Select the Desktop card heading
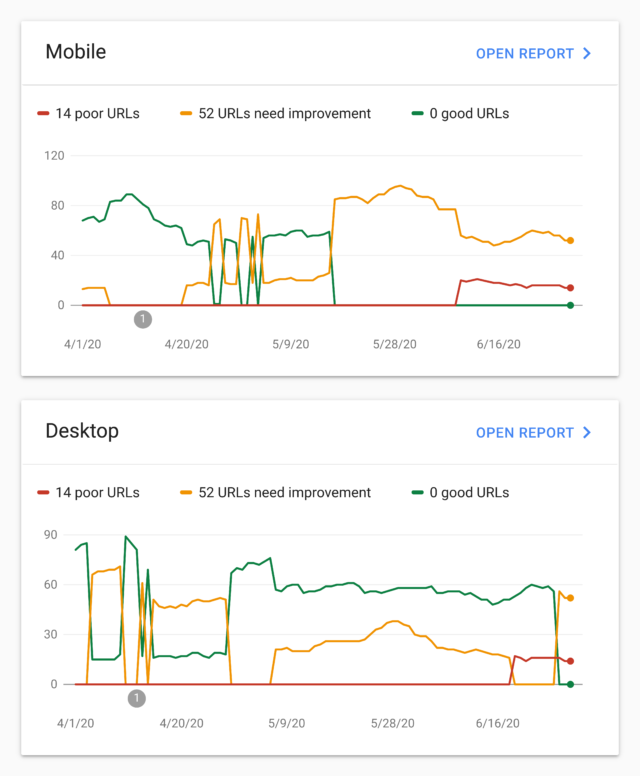Screen dimensions: 640x776 [82, 431]
